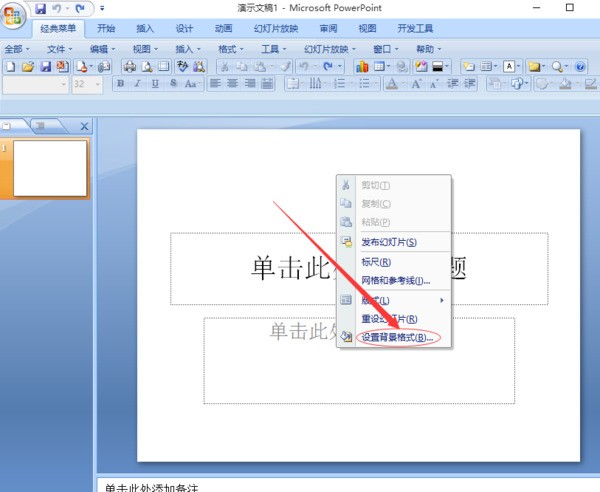Choose 网格和参考线 in context menu
This screenshot has width=600, height=492.
click(394, 281)
